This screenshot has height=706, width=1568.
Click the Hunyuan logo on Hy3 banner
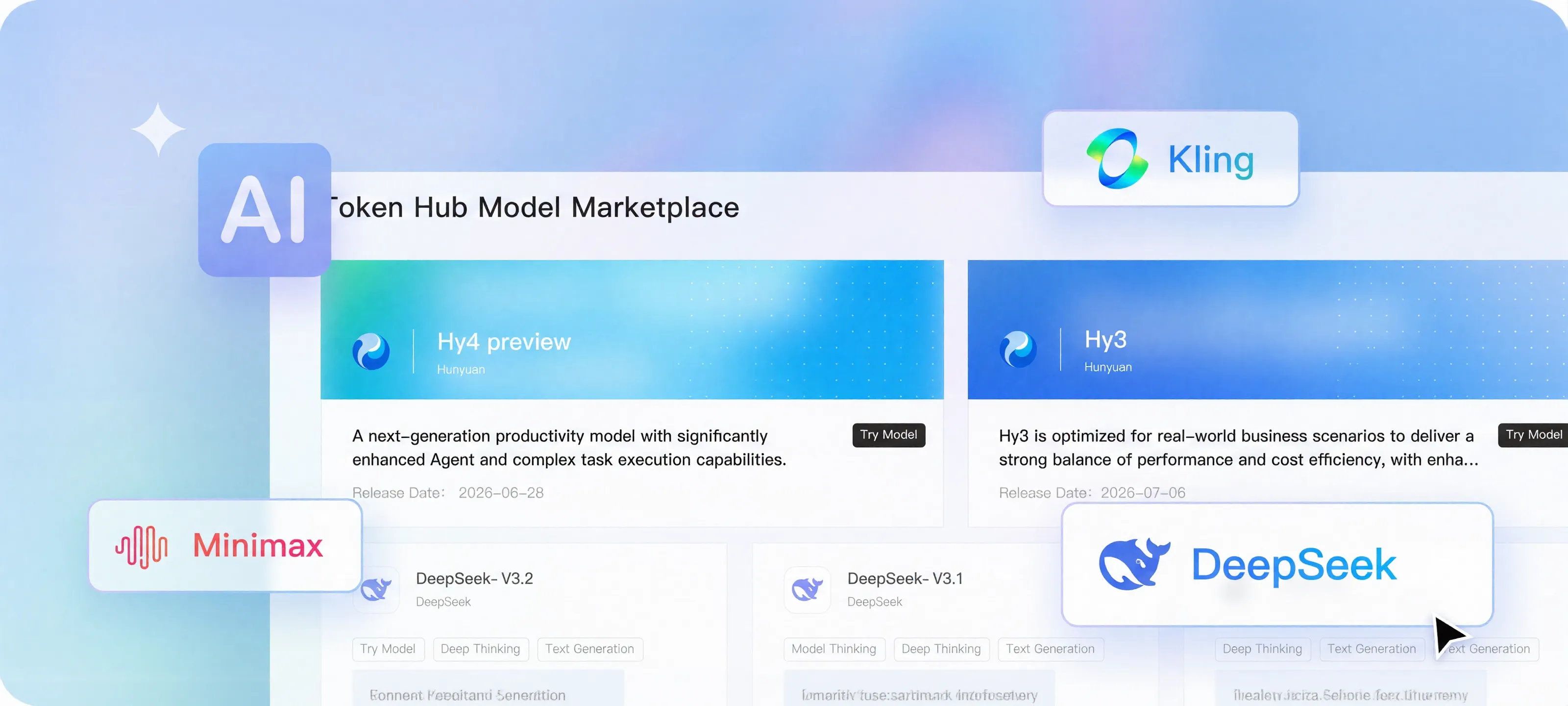coord(1018,349)
